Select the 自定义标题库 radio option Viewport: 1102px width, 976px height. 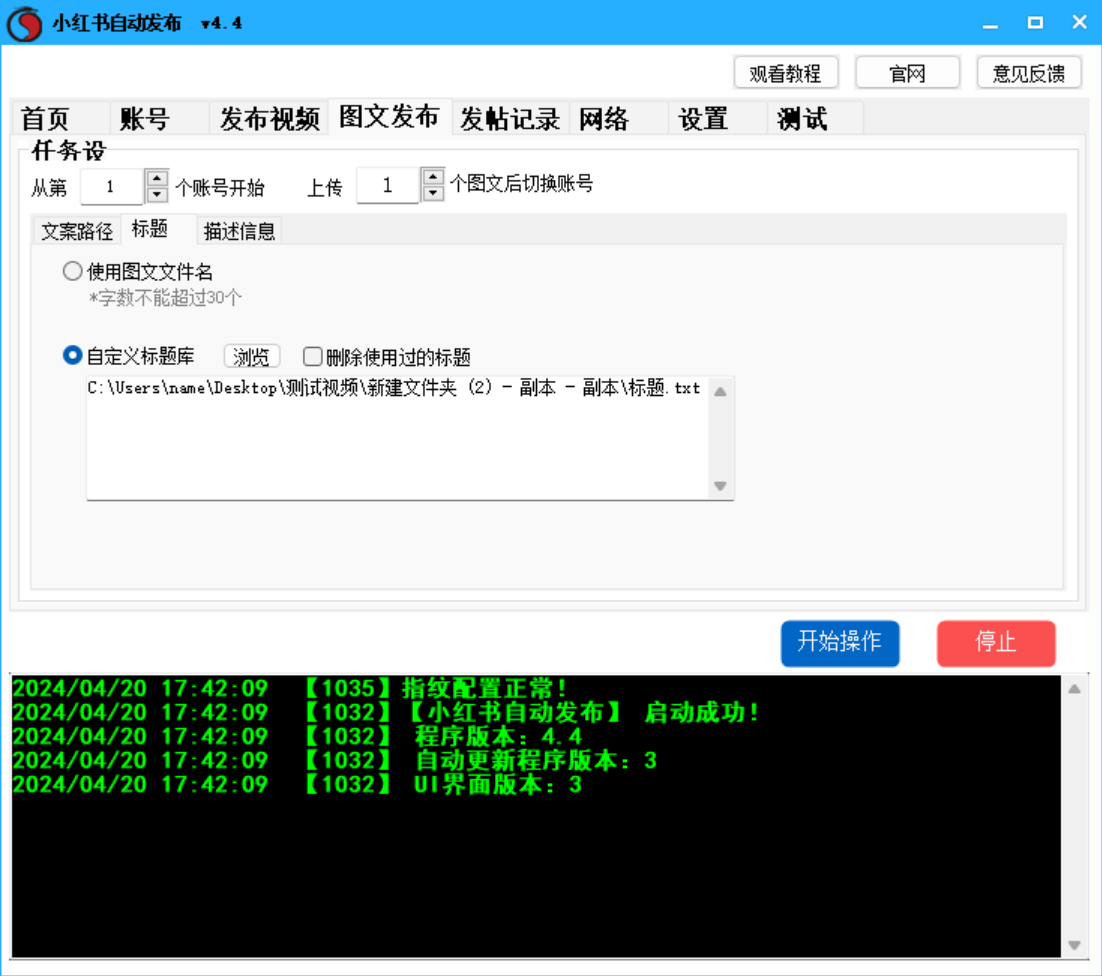tap(129, 356)
